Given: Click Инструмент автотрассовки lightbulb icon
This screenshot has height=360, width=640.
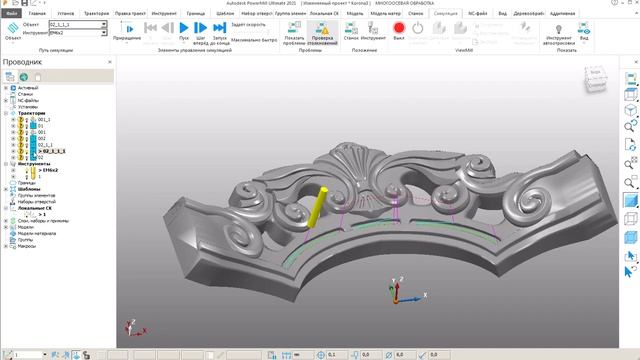Looking at the screenshot, I should pos(558,29).
